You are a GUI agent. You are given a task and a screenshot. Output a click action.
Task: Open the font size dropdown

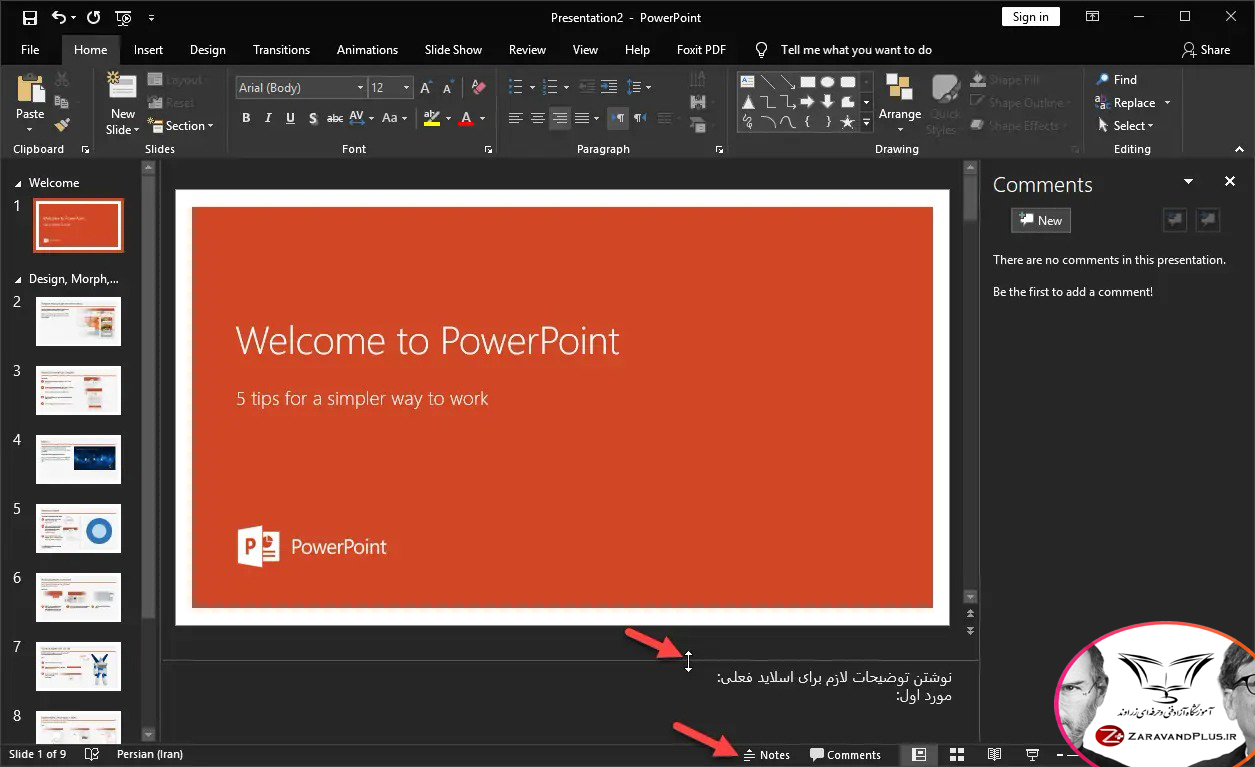pos(406,88)
